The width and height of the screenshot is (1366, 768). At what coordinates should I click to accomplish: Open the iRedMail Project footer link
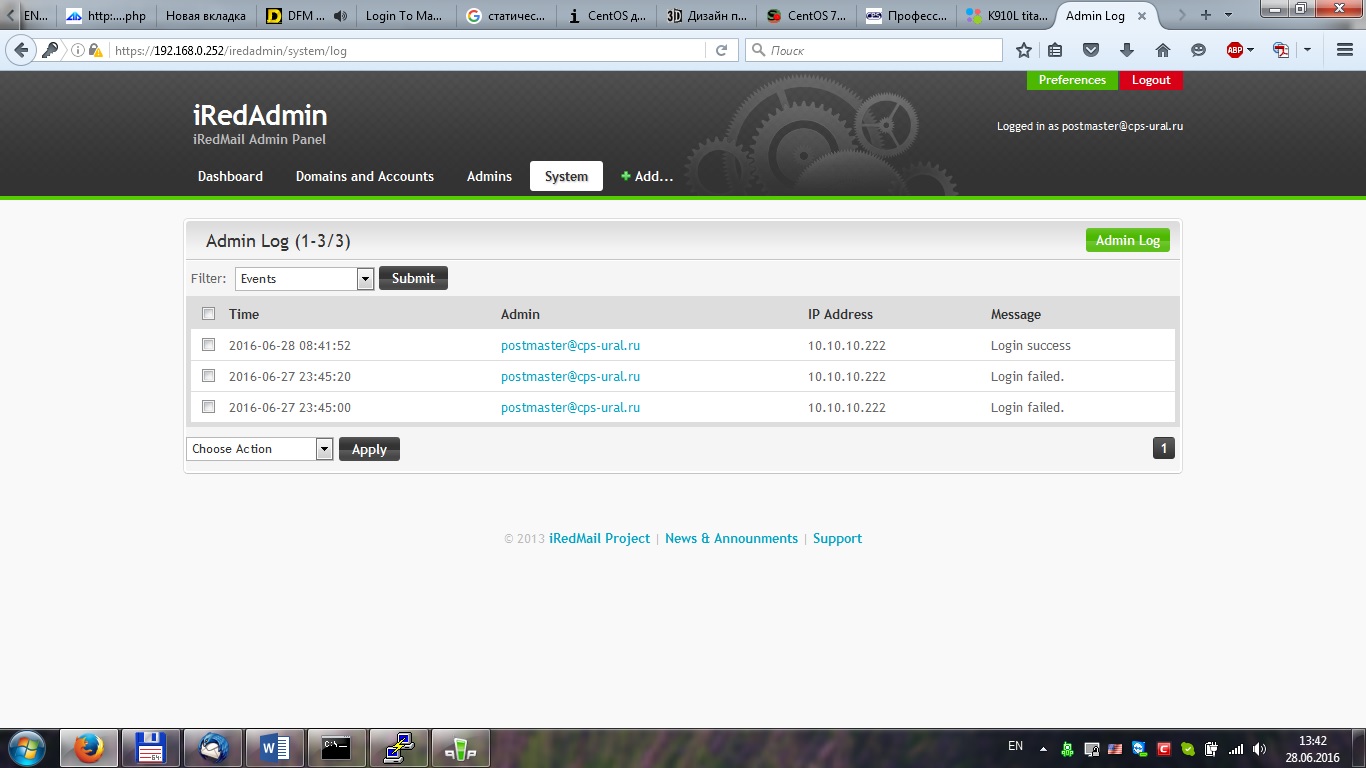pyautogui.click(x=599, y=538)
